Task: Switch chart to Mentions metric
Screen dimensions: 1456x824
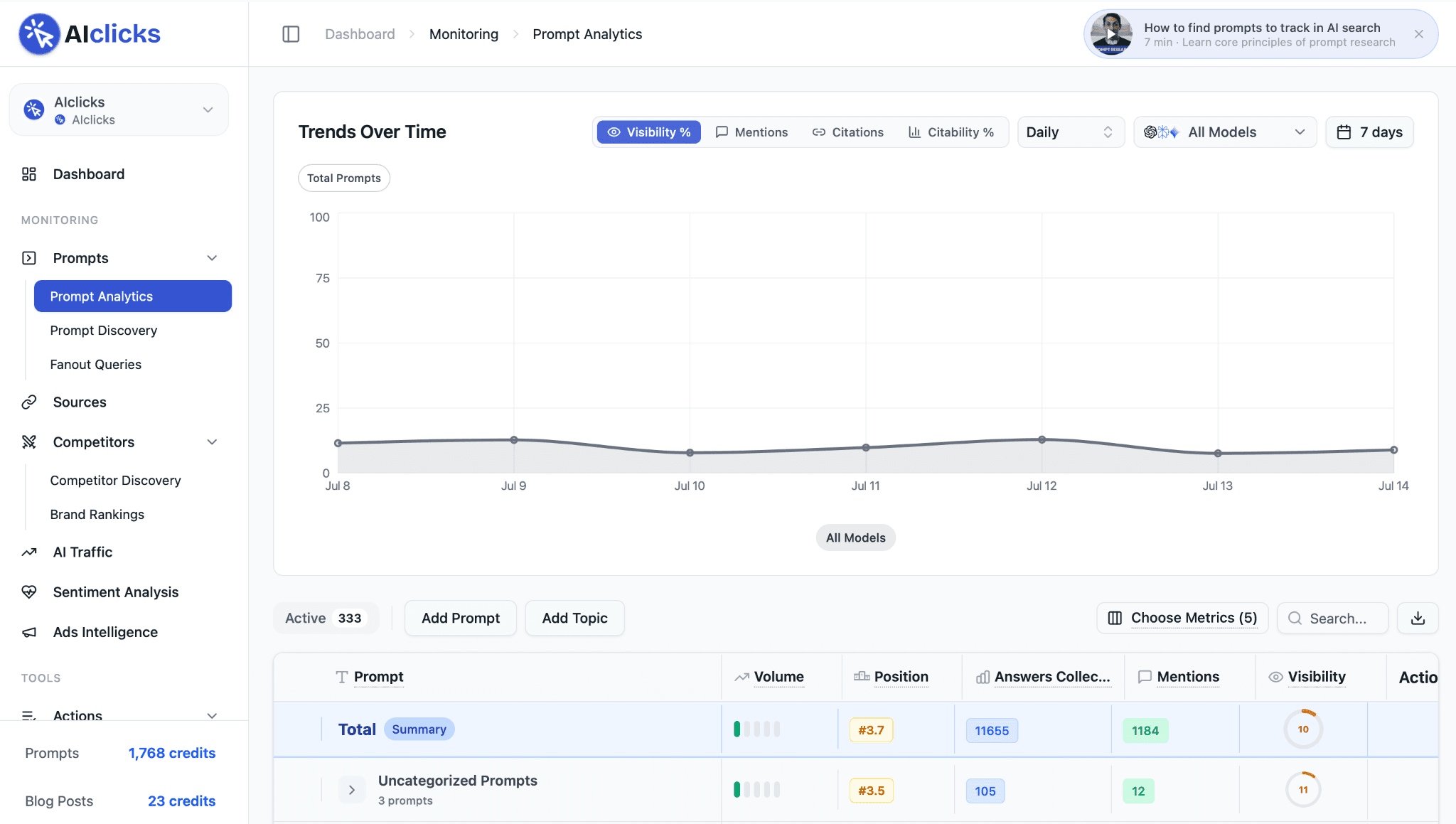Action: pyautogui.click(x=751, y=132)
